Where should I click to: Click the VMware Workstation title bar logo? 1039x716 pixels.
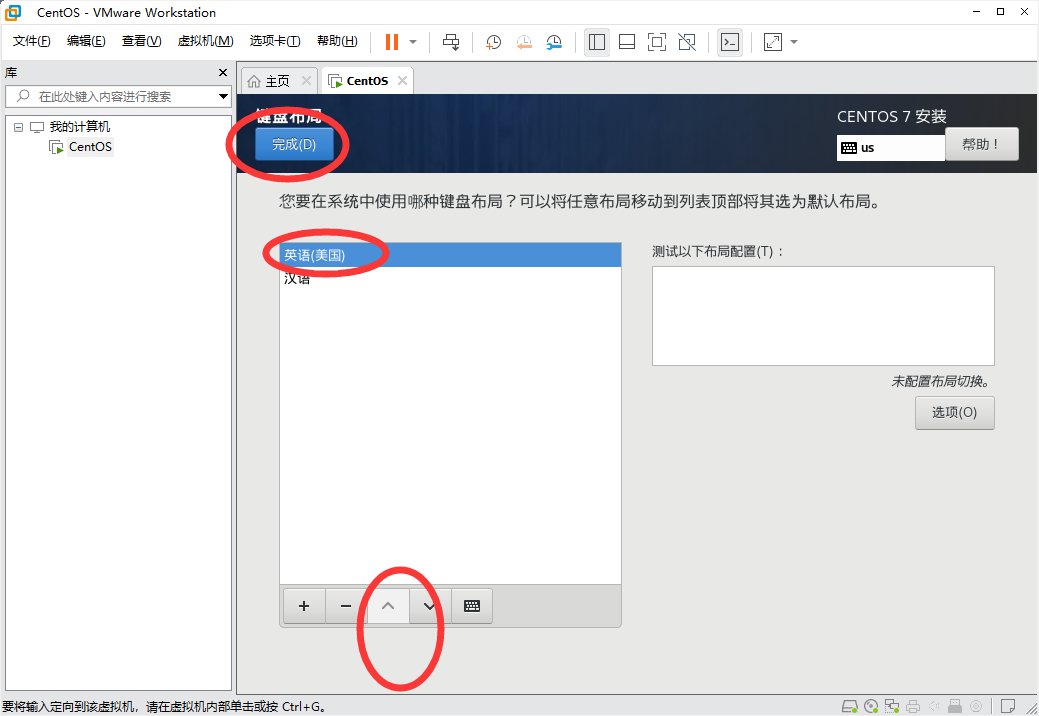pos(13,12)
